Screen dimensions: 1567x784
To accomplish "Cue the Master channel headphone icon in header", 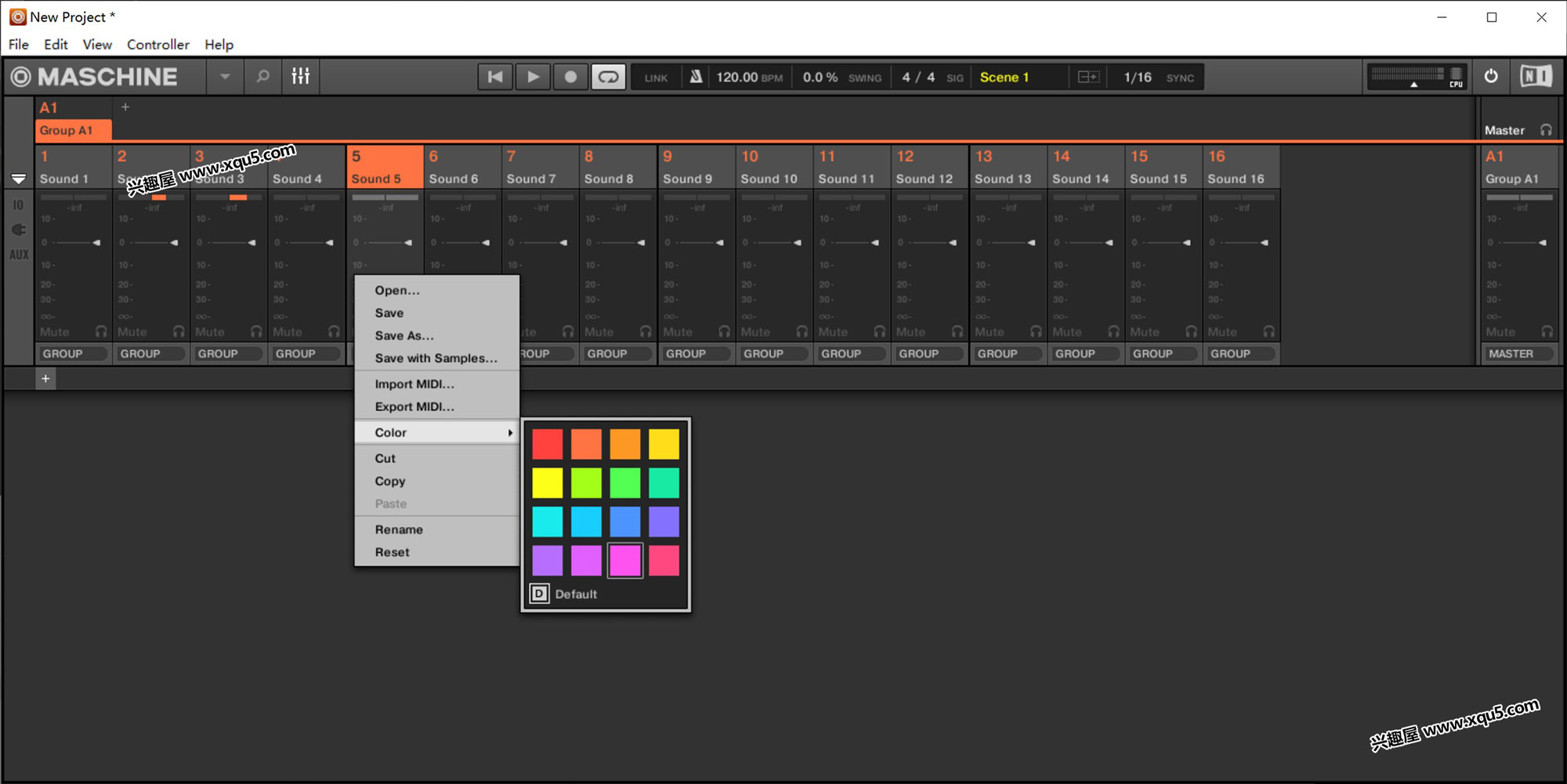I will pos(1546,130).
